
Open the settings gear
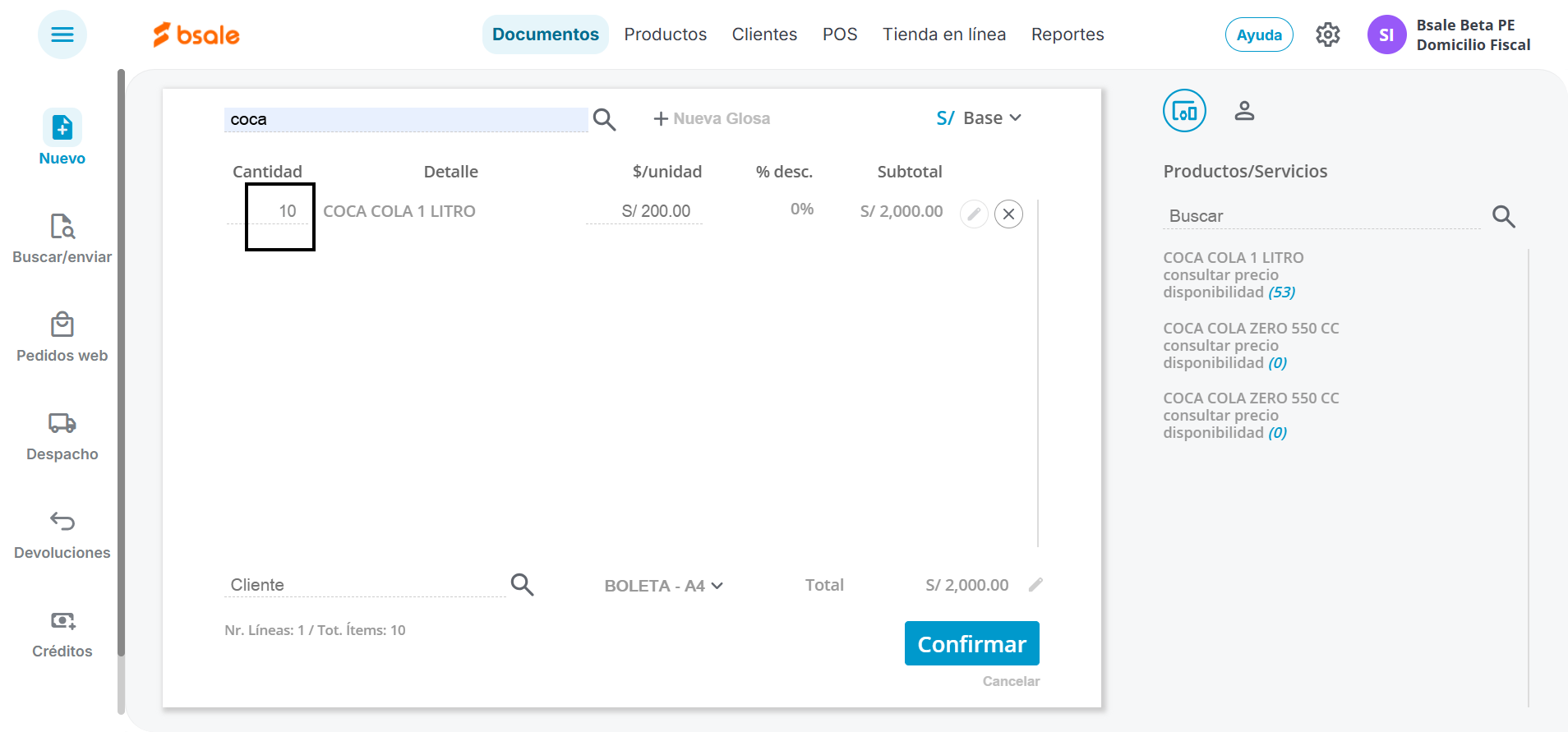(1327, 35)
